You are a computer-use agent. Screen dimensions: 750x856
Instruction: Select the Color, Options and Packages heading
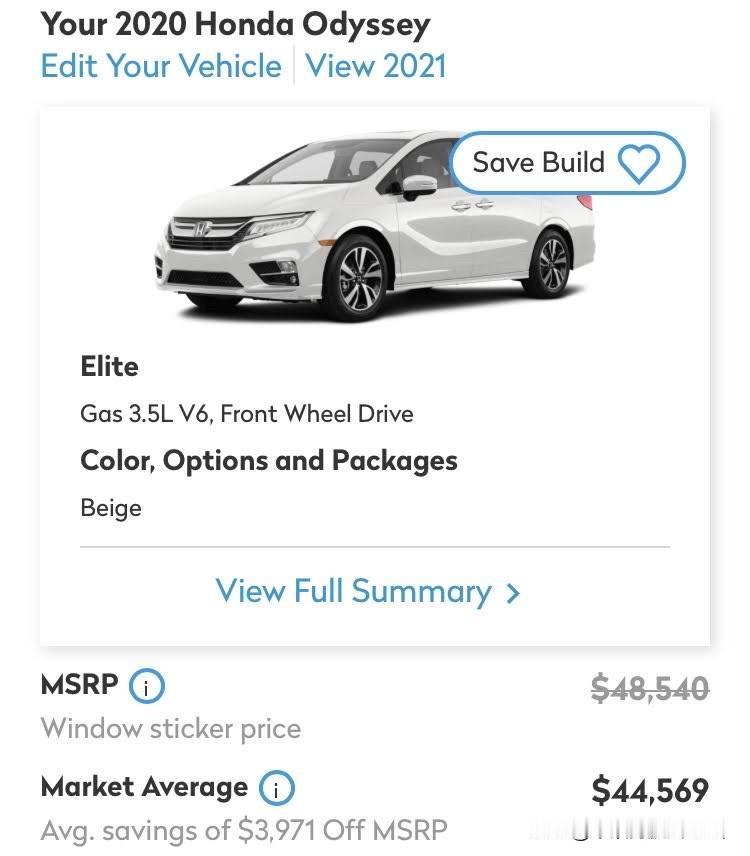tap(268, 460)
